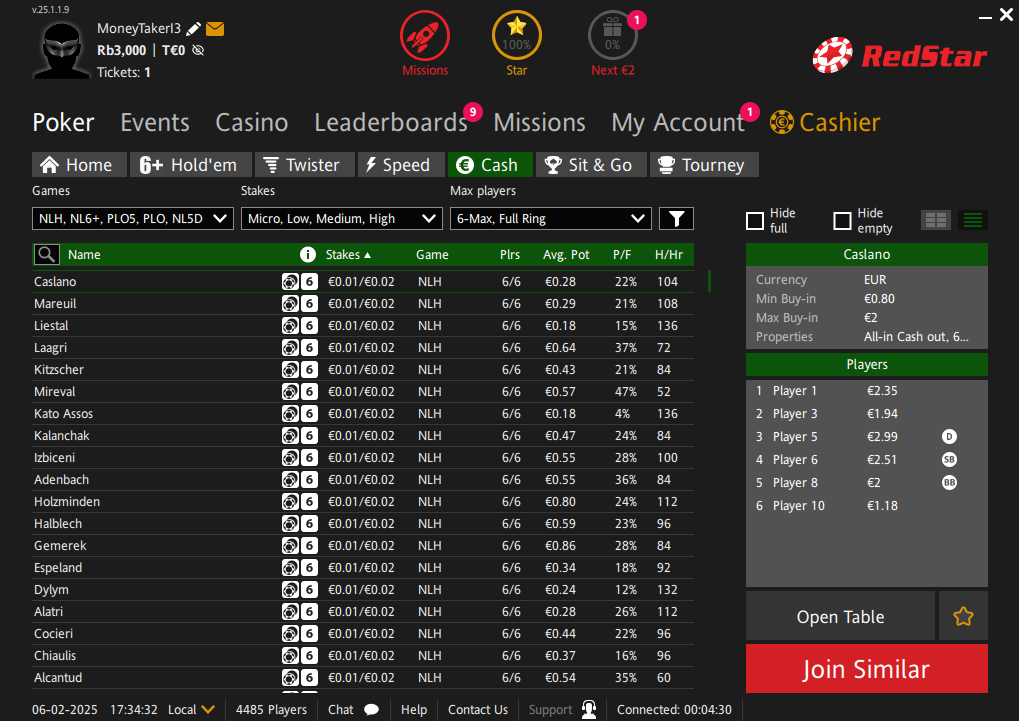Open the Contact Us link
Screen dimensions: 1019x721
[478, 710]
